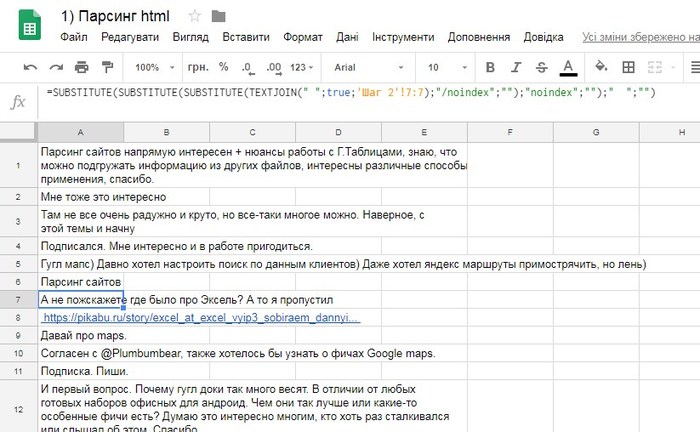Image resolution: width=700 pixels, height=432 pixels.
Task: Click the Undo arrow in toolbar
Action: pos(30,68)
